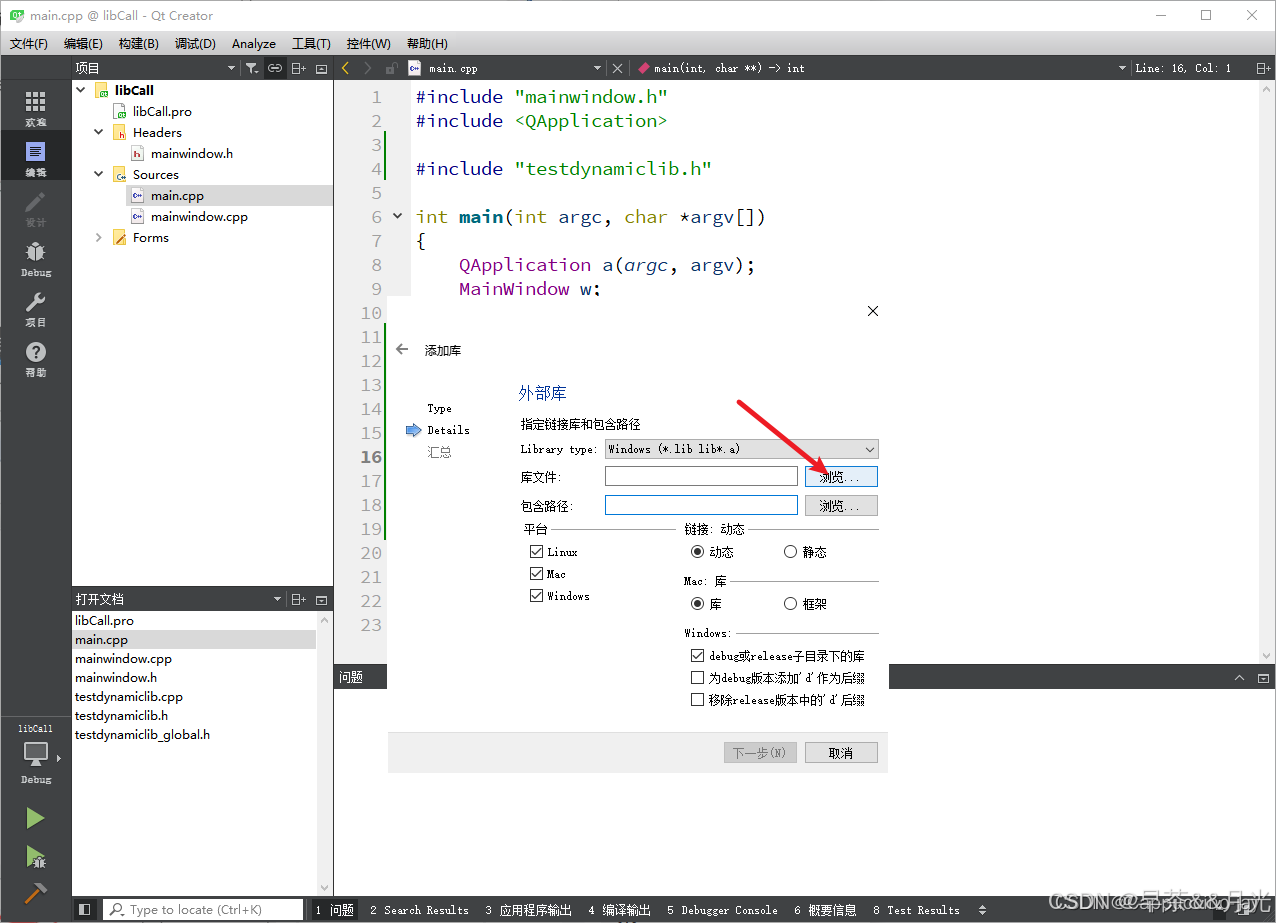Close the Open Documents panel
Image resolution: width=1276 pixels, height=923 pixels.
[321, 599]
